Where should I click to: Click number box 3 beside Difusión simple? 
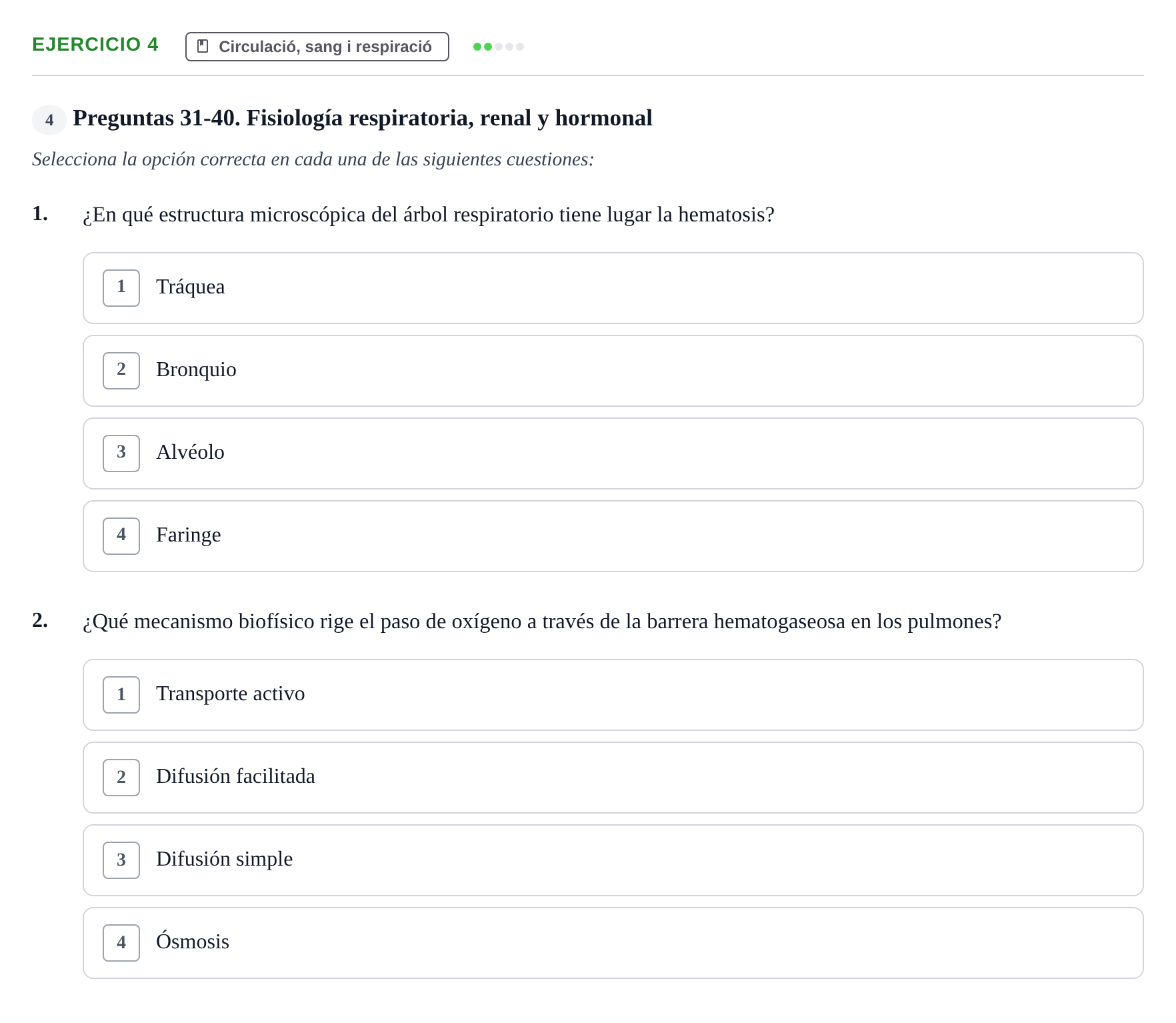tap(121, 860)
